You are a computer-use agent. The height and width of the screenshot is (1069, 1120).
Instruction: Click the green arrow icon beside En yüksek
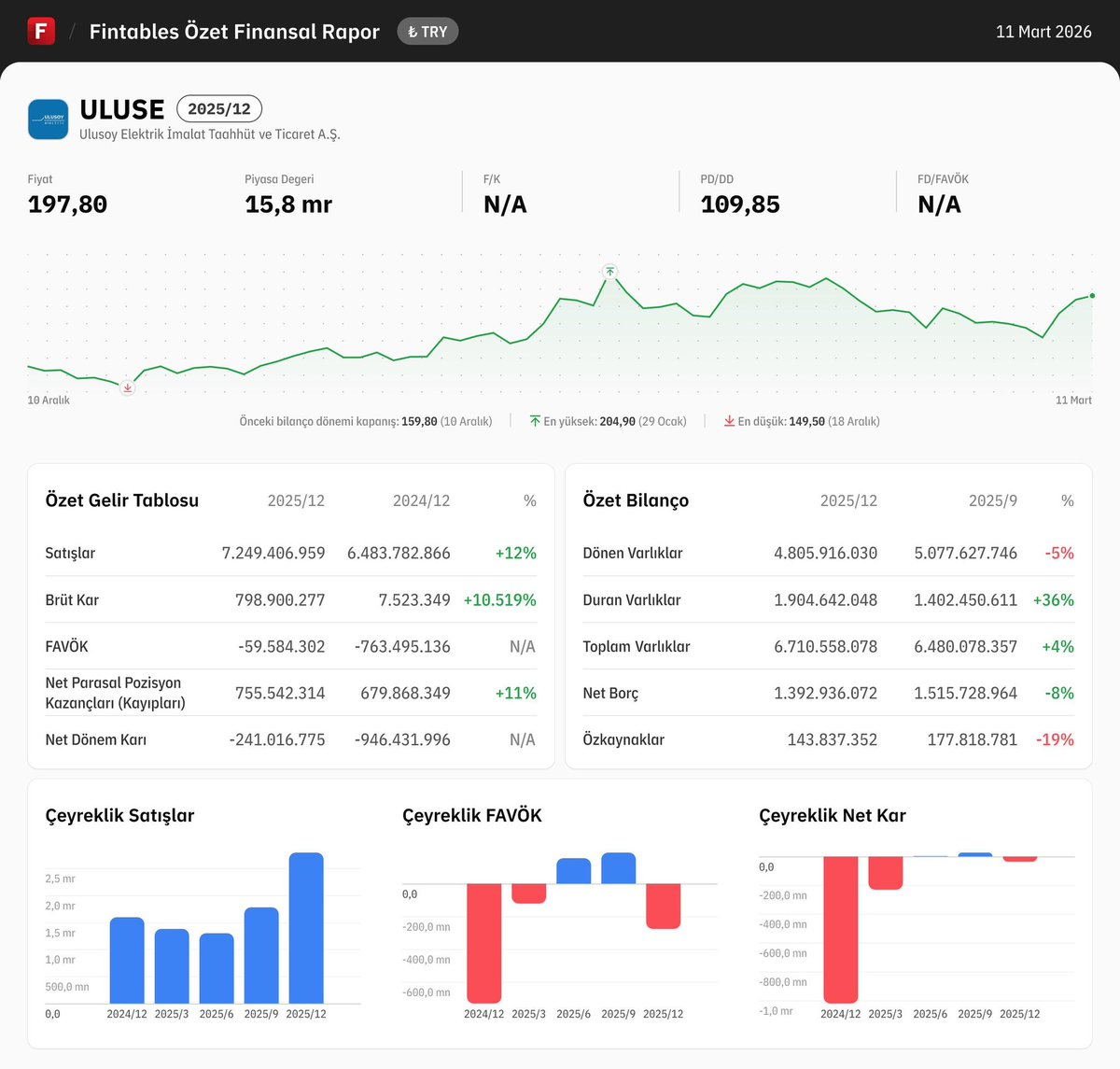[535, 421]
